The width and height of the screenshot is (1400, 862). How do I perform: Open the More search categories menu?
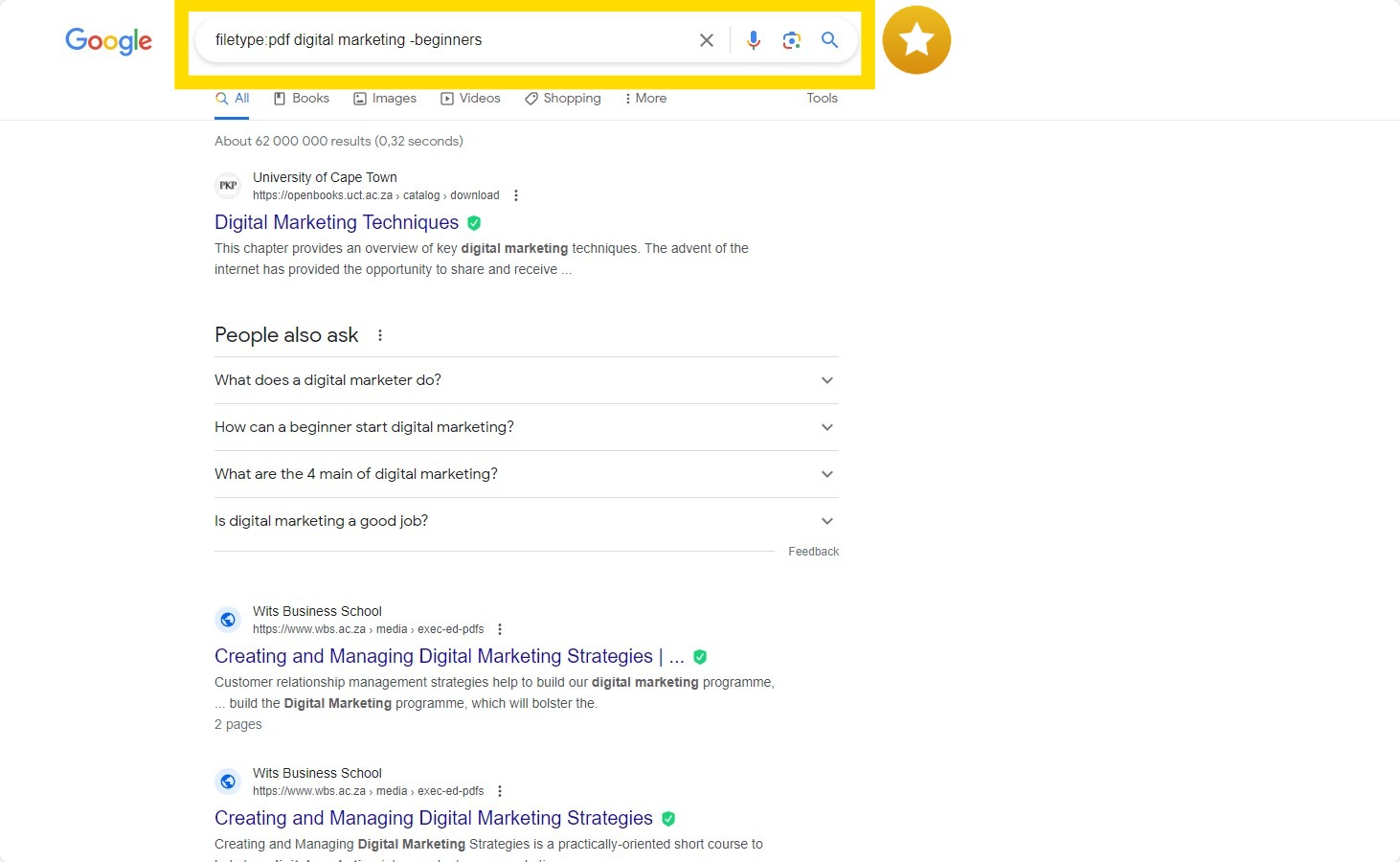[645, 98]
